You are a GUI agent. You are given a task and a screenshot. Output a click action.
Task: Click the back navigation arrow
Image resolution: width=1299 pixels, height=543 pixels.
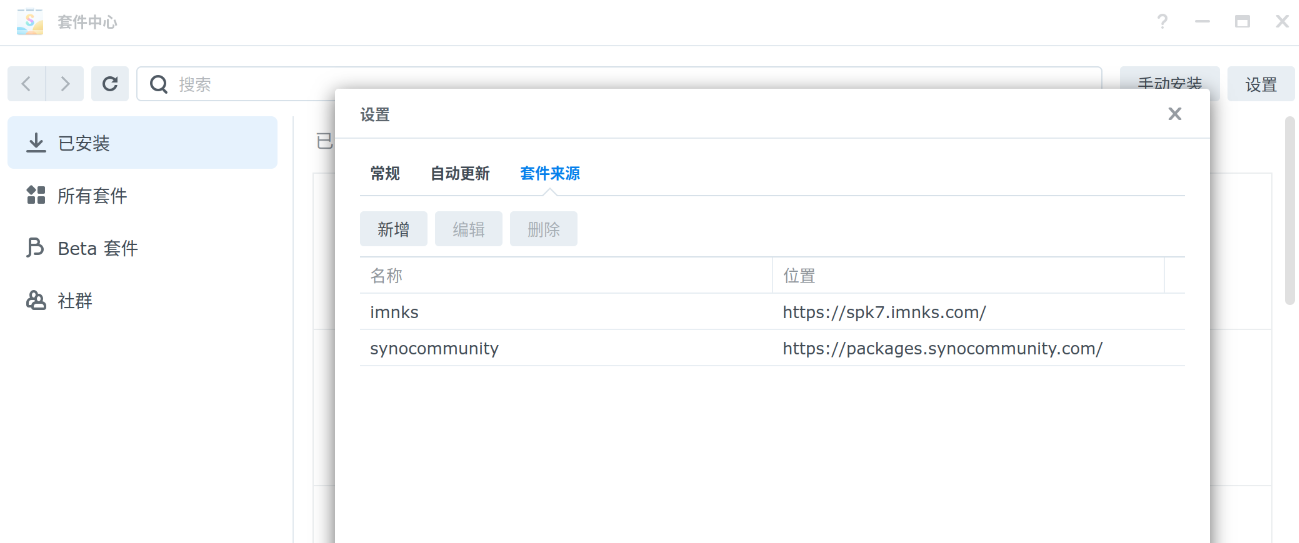[x=27, y=84]
